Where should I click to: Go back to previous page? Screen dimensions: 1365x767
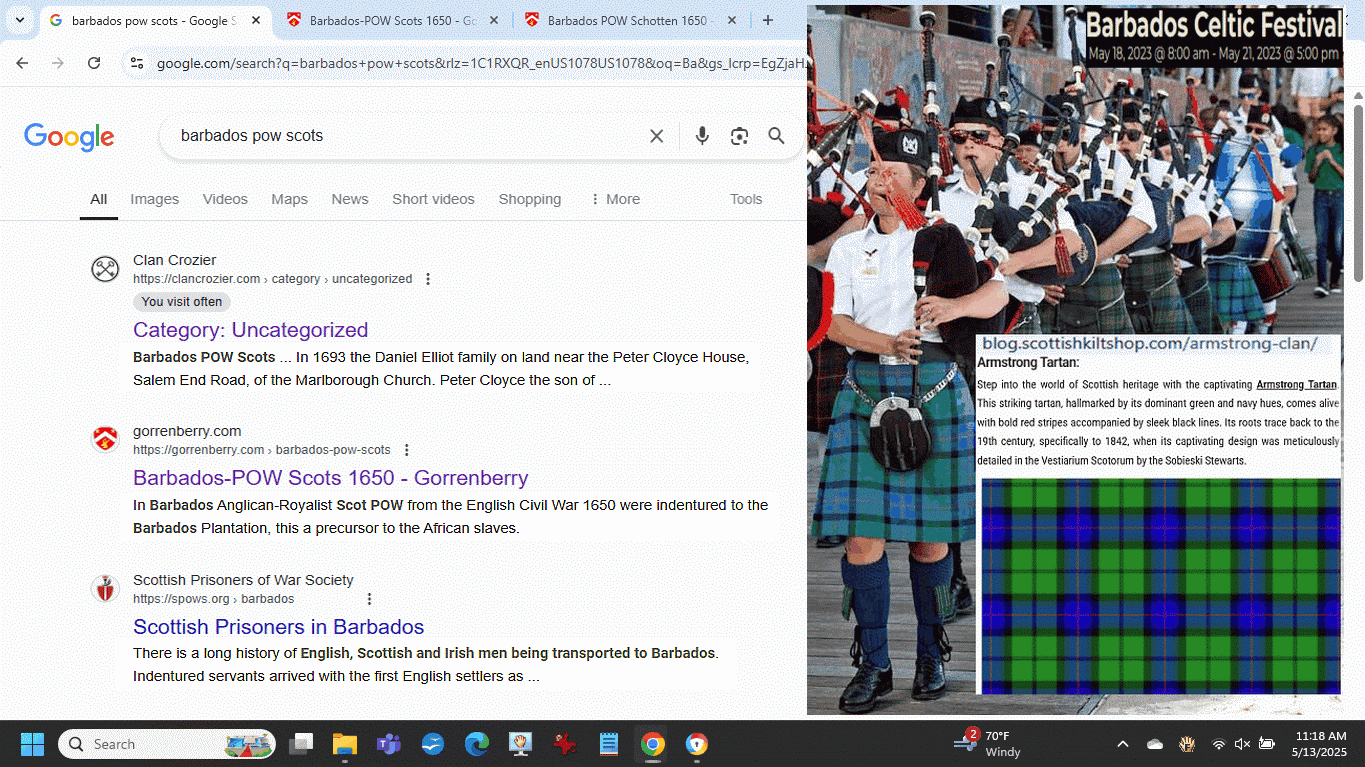click(22, 63)
